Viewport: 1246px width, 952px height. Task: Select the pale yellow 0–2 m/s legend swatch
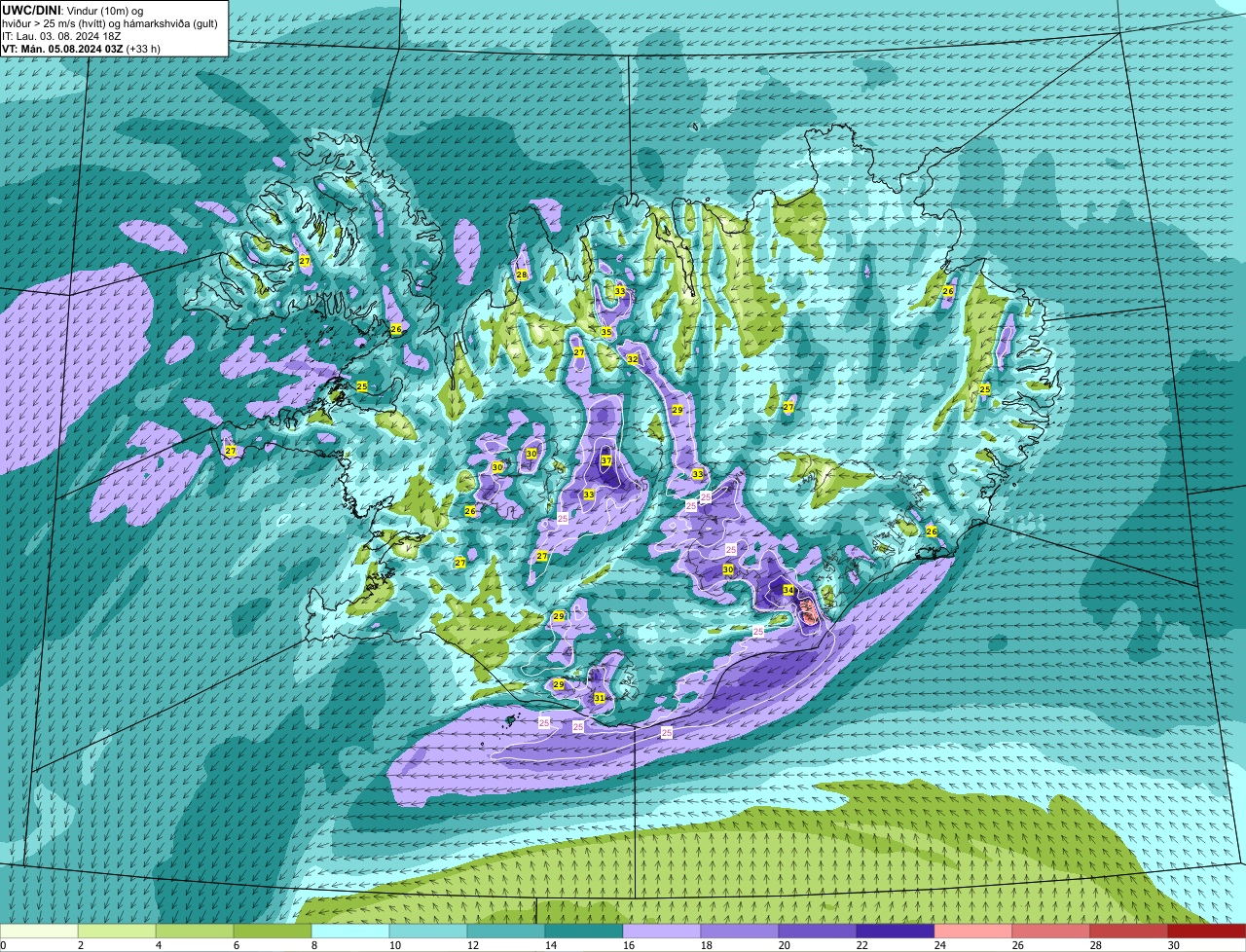[x=39, y=932]
